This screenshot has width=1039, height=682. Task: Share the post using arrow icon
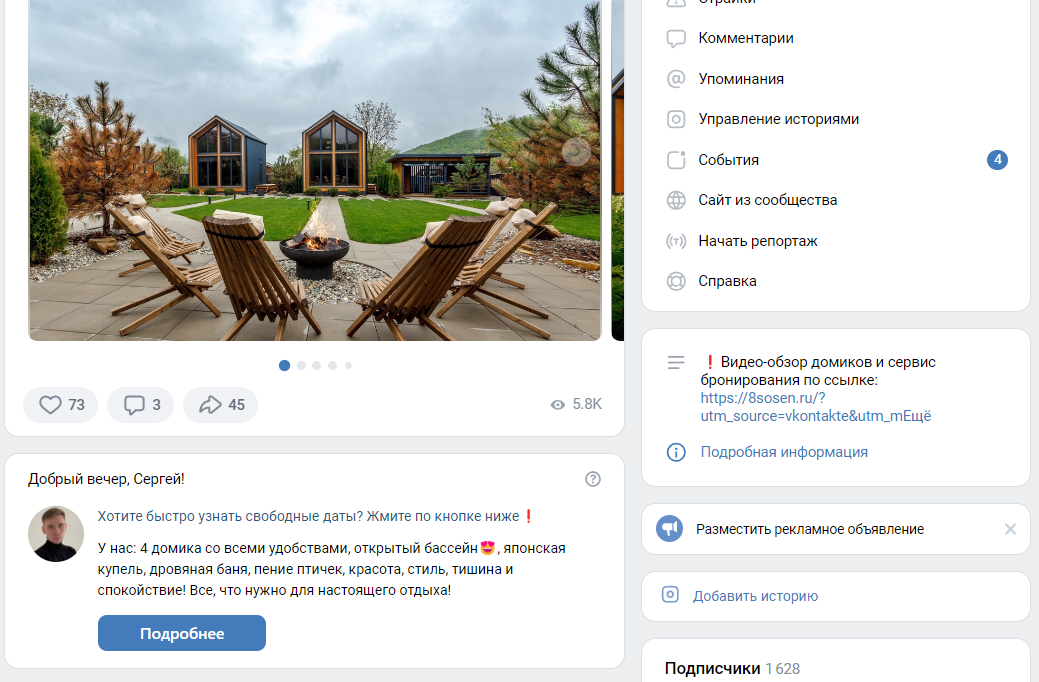tap(211, 404)
